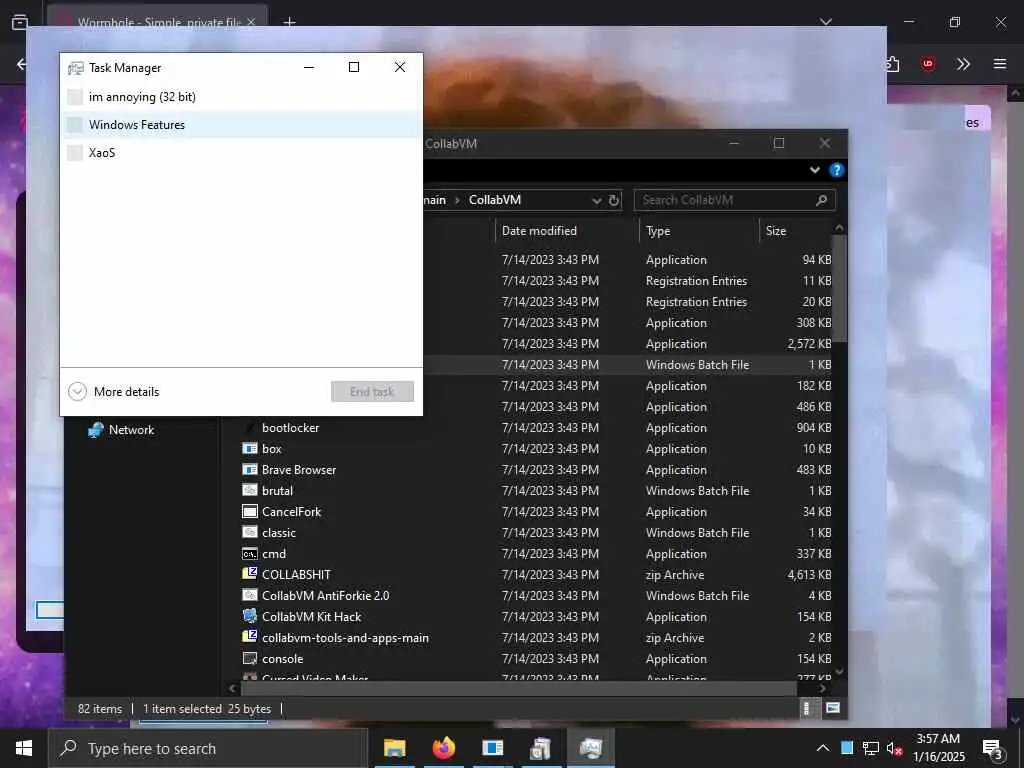Open uBlock Origin extension in Firefox
Screen dimensions: 1024x768
click(x=927, y=64)
